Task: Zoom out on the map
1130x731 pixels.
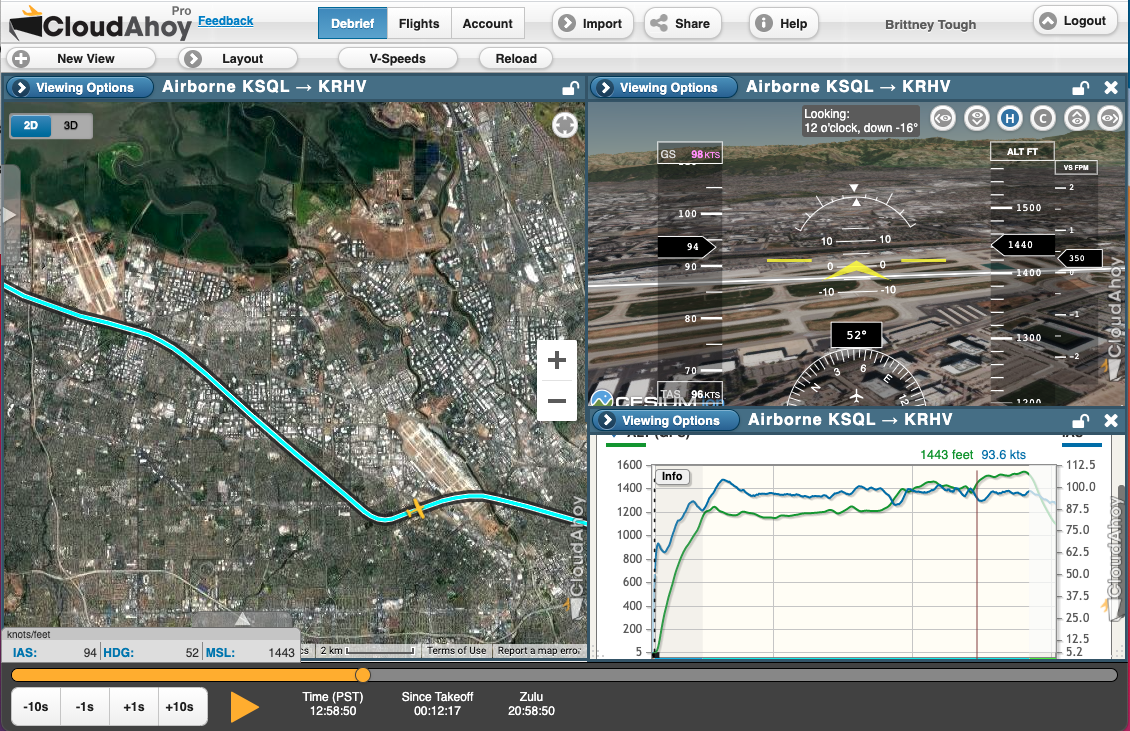Action: coord(556,401)
